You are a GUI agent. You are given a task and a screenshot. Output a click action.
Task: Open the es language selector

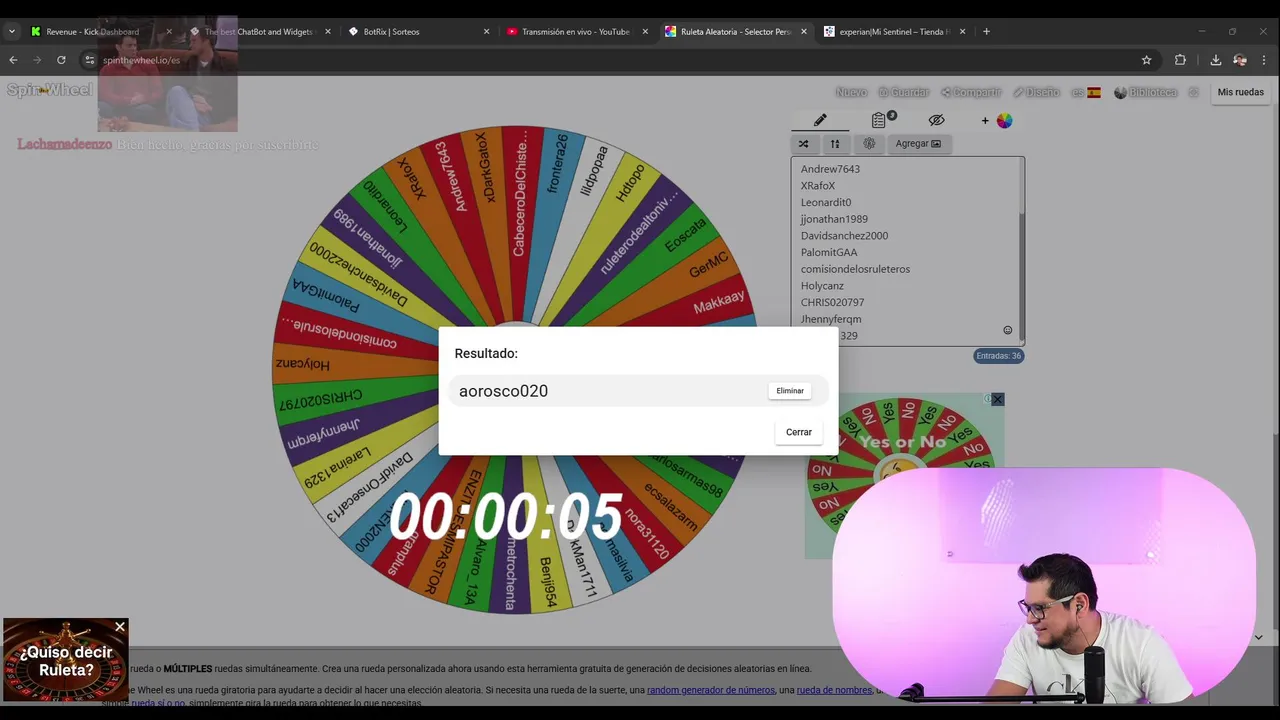click(1086, 92)
